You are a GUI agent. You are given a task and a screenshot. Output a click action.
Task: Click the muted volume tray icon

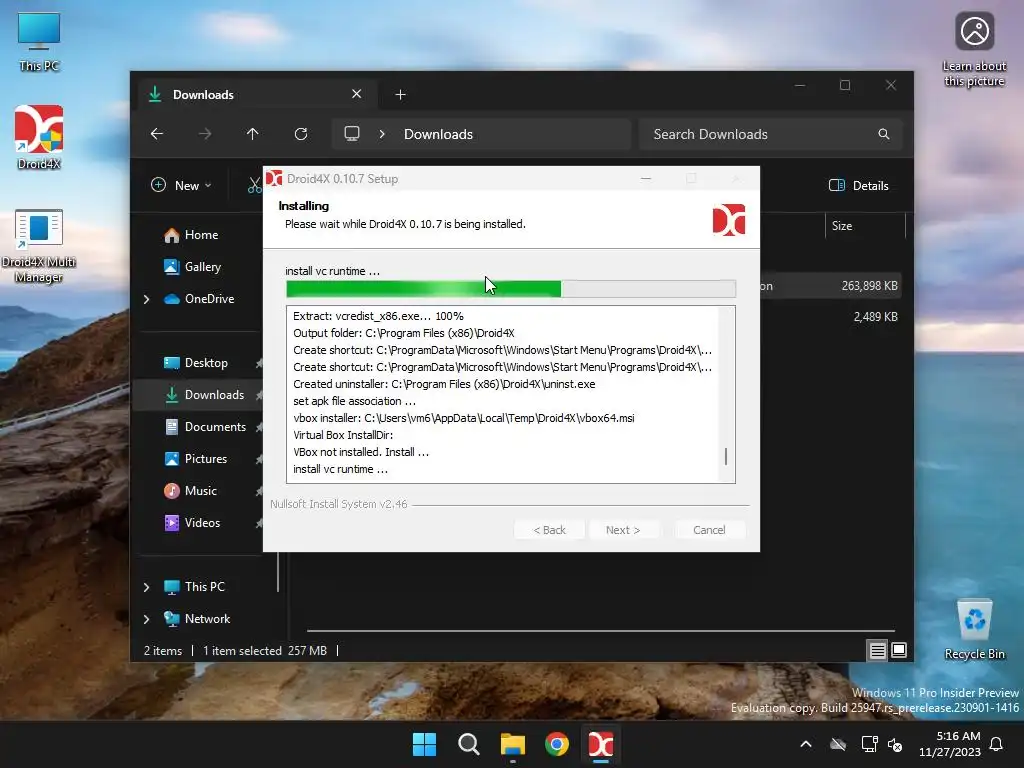click(895, 744)
